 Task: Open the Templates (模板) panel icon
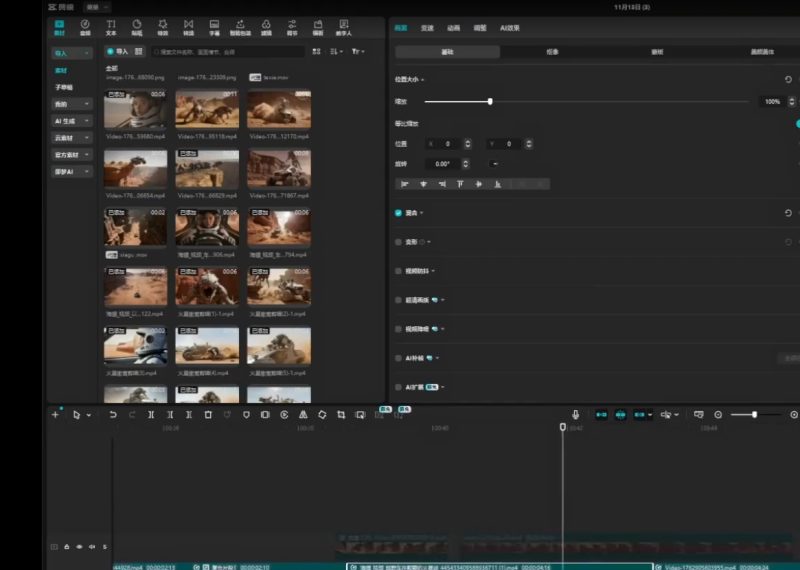318,28
